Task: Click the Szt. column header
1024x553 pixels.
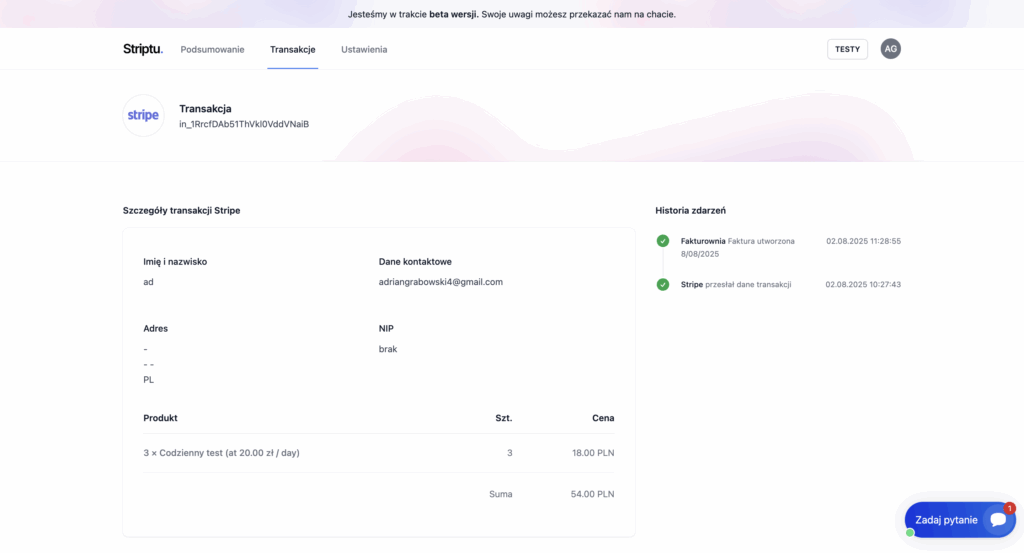Action: click(504, 418)
